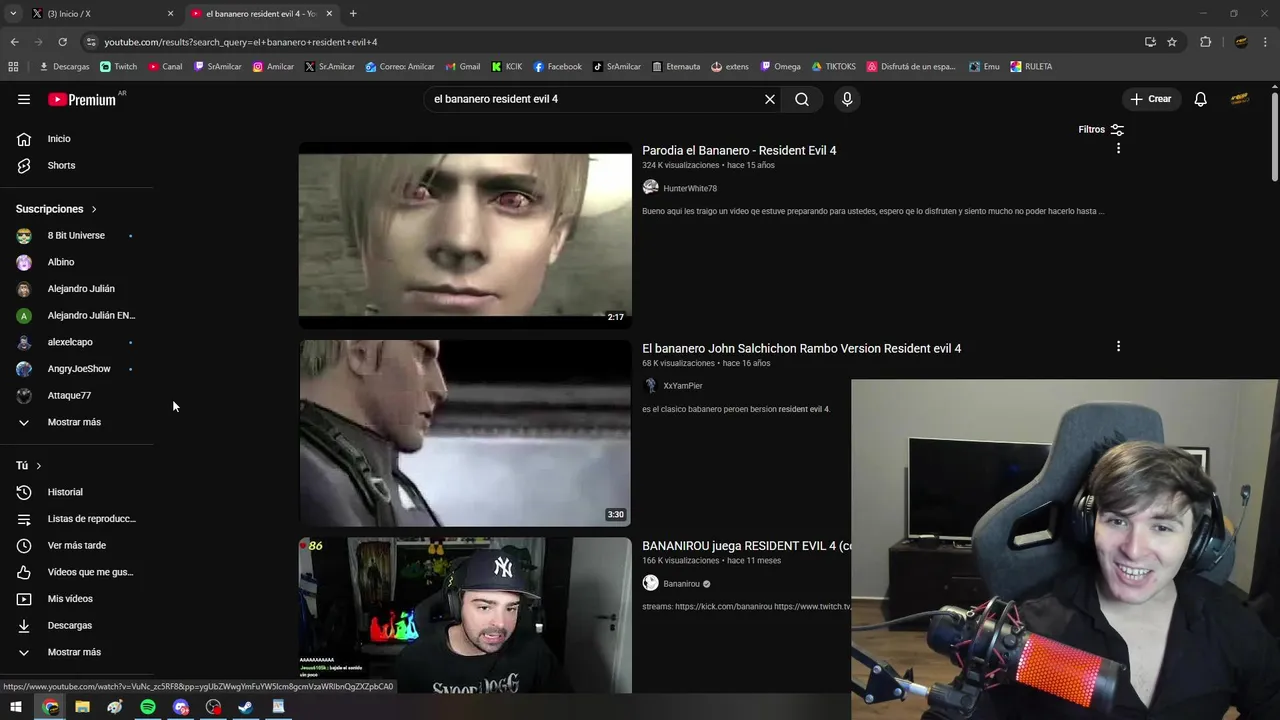The image size is (1280, 720).
Task: Play the Parodia el Bananero thumbnail
Action: click(465, 235)
